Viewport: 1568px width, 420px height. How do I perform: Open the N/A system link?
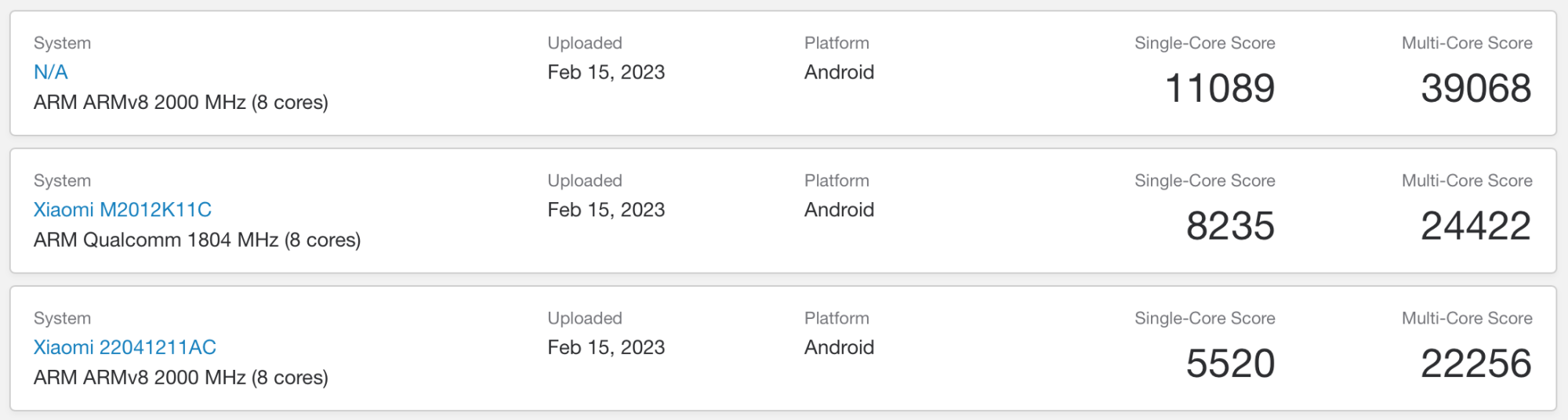[x=50, y=72]
